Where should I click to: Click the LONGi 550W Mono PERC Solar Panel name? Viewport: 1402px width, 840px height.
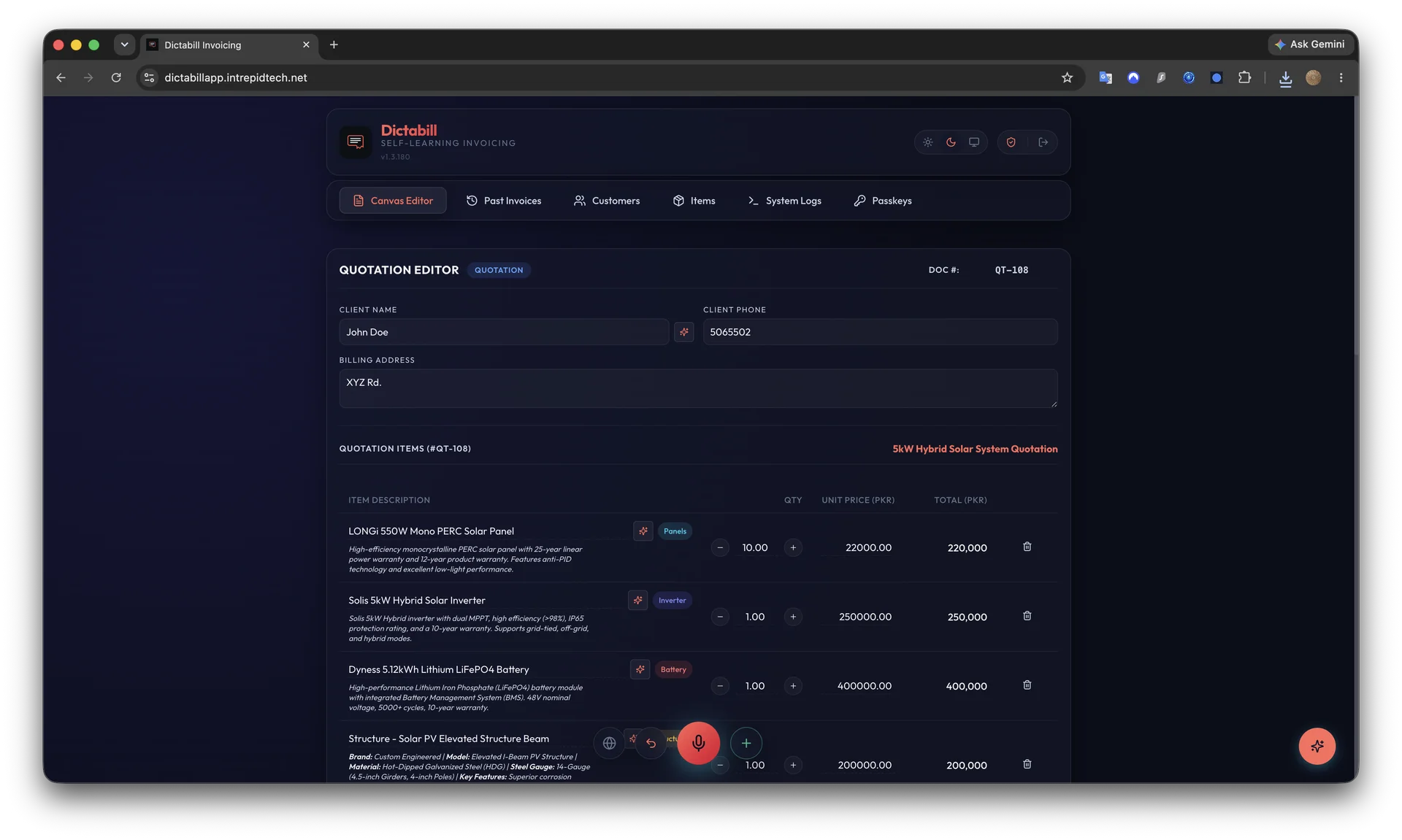click(x=431, y=531)
